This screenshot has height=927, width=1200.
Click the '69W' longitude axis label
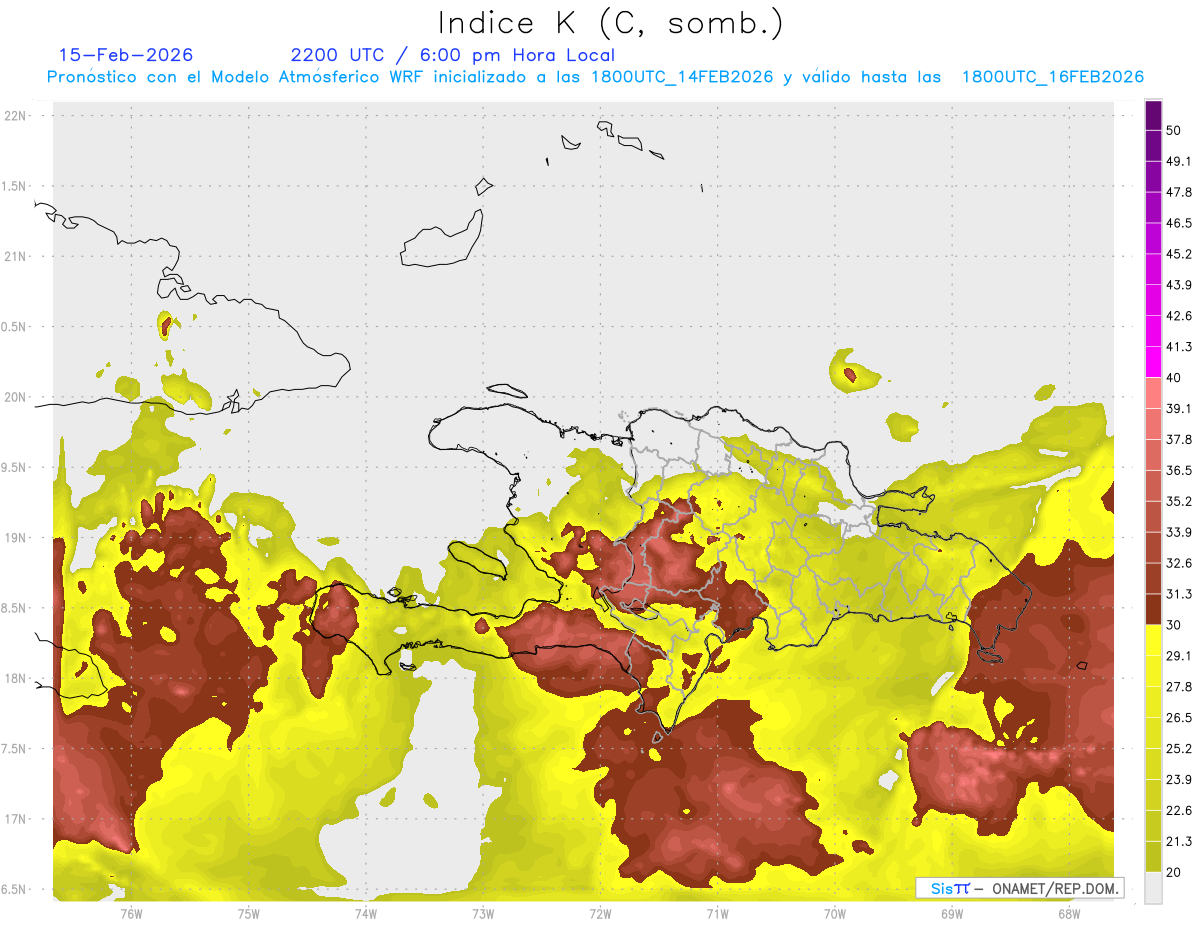click(x=952, y=914)
